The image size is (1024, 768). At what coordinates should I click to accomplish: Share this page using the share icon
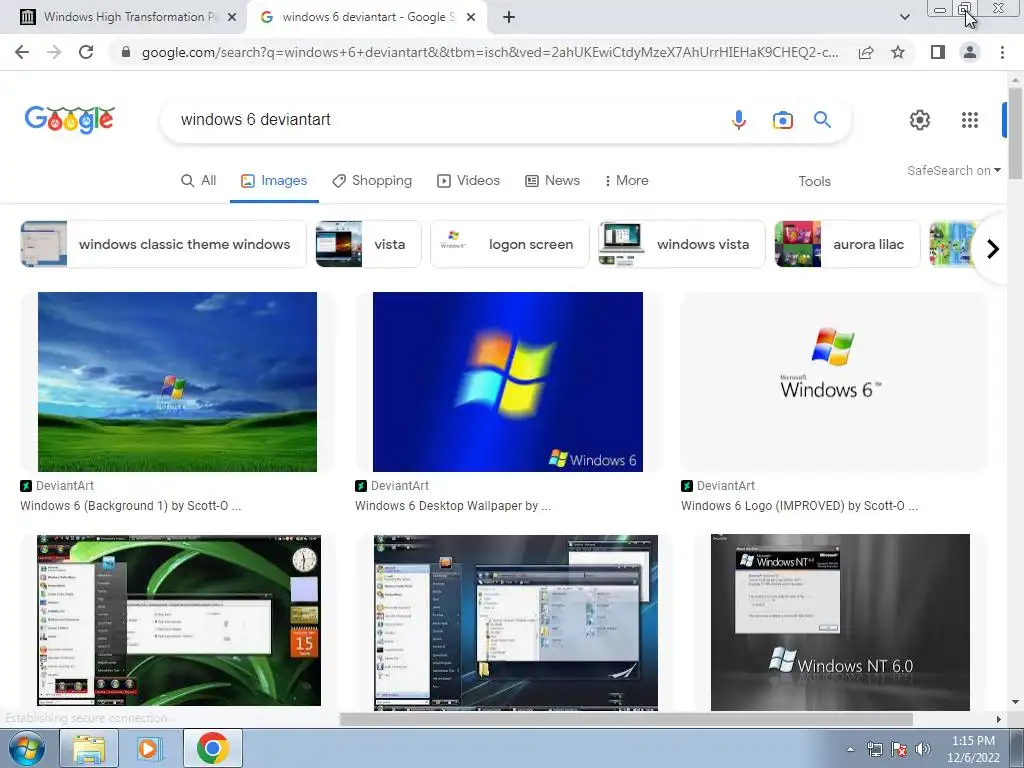[x=866, y=52]
